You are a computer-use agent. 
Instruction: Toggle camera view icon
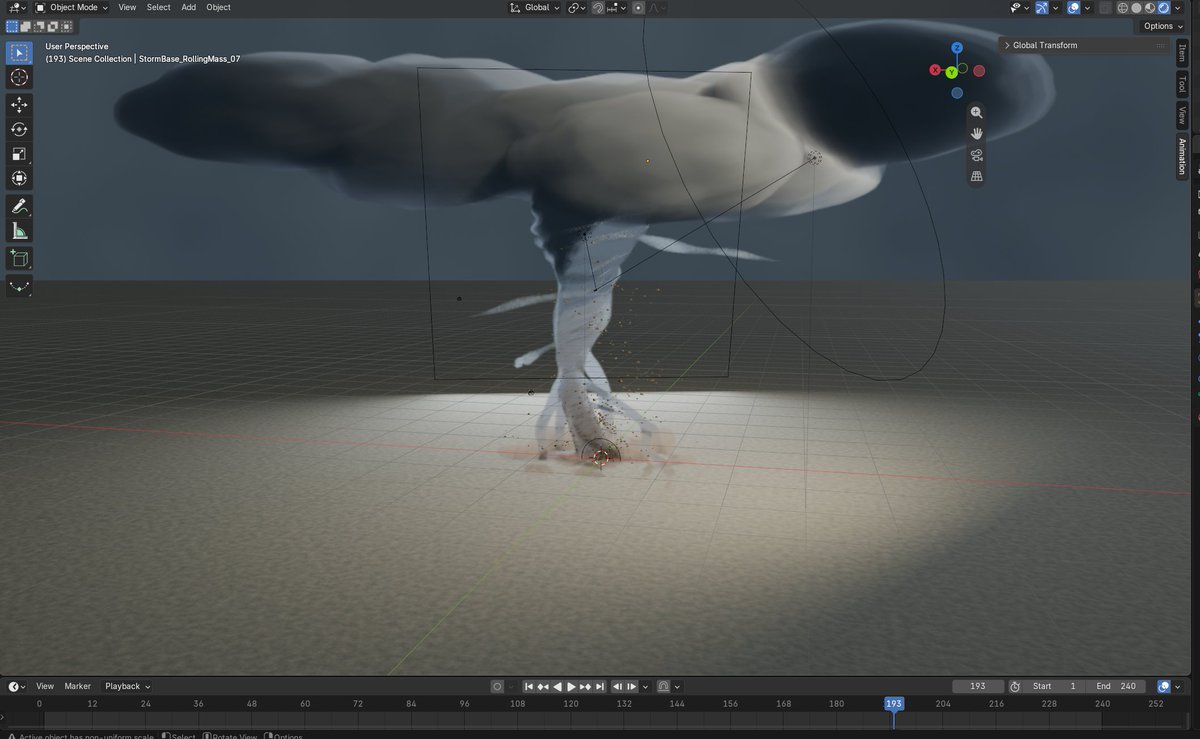977,155
